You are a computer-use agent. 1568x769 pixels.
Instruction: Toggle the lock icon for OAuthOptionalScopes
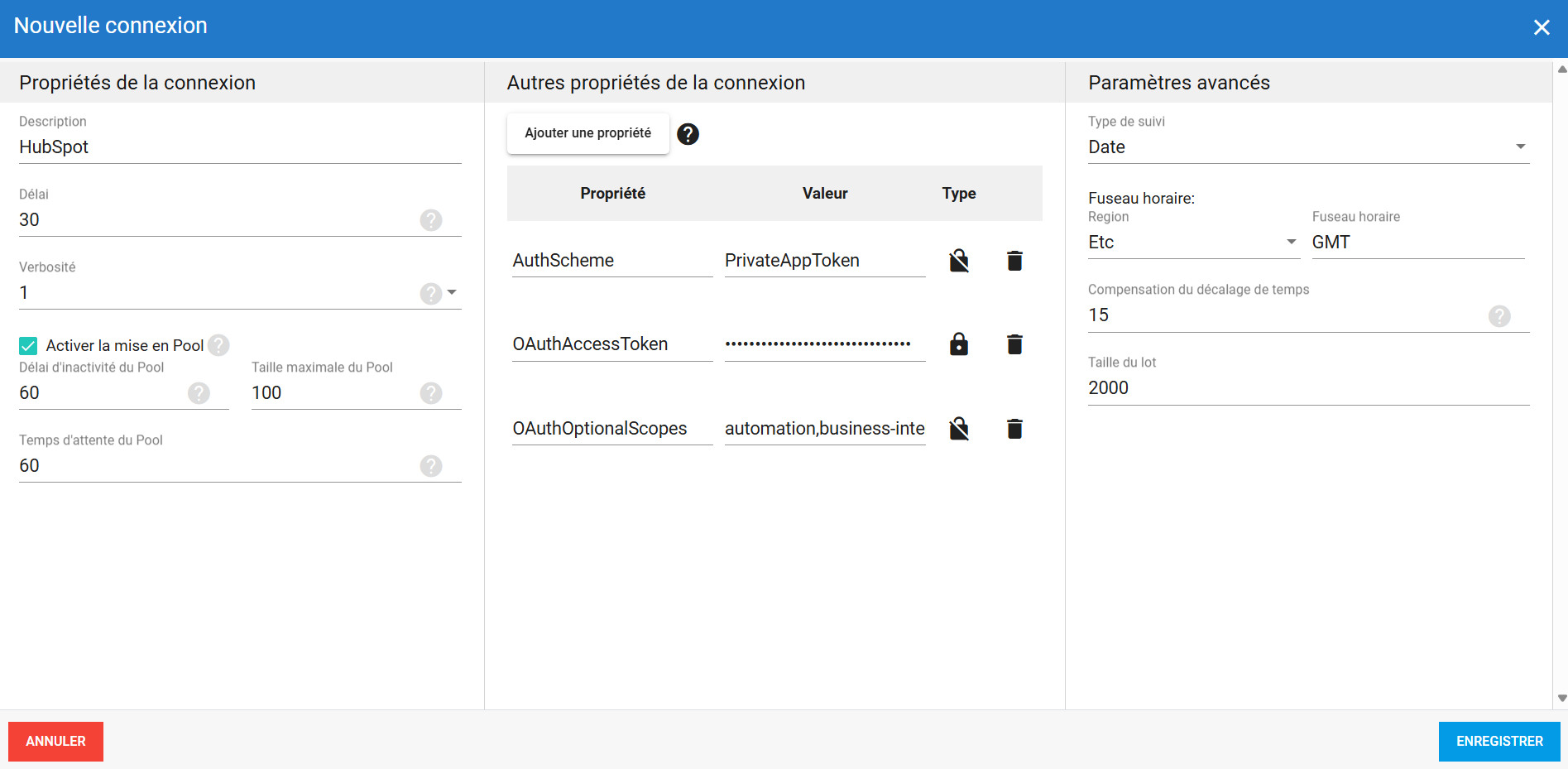[x=959, y=429]
